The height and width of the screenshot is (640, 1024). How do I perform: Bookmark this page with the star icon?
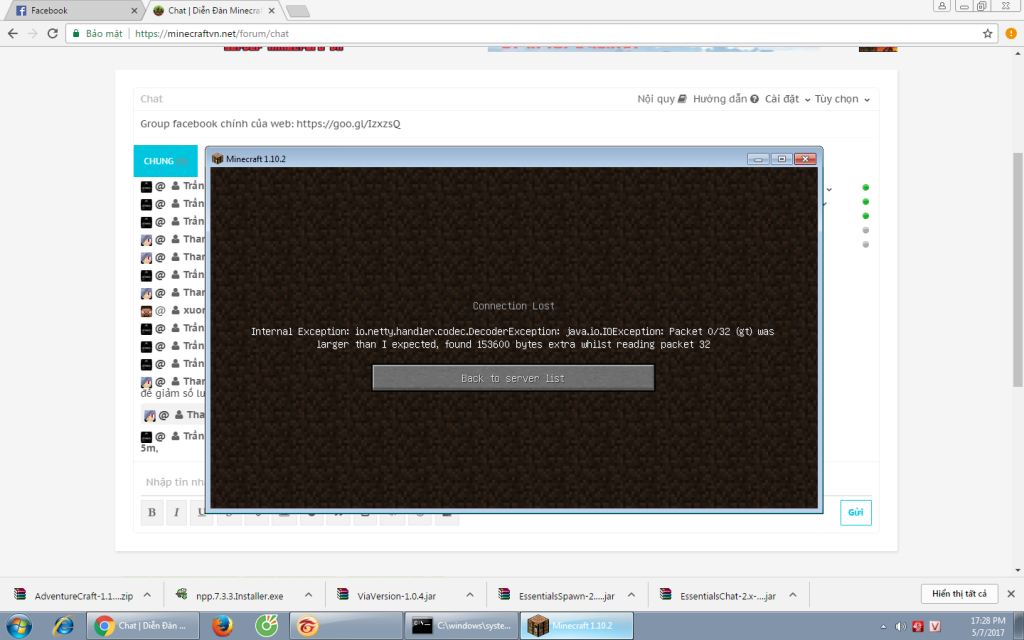coord(987,33)
